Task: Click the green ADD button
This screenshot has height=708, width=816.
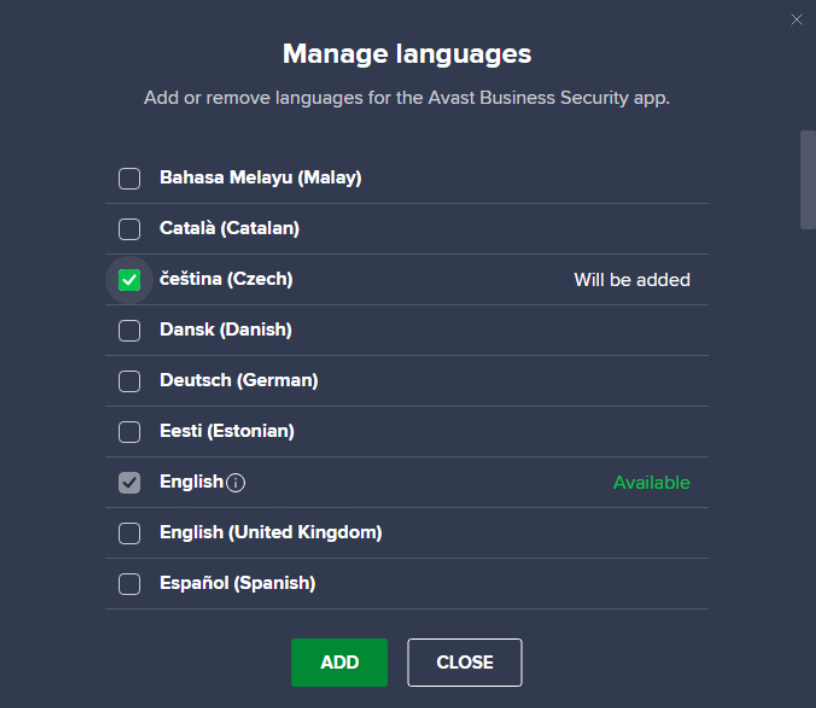Action: (339, 662)
